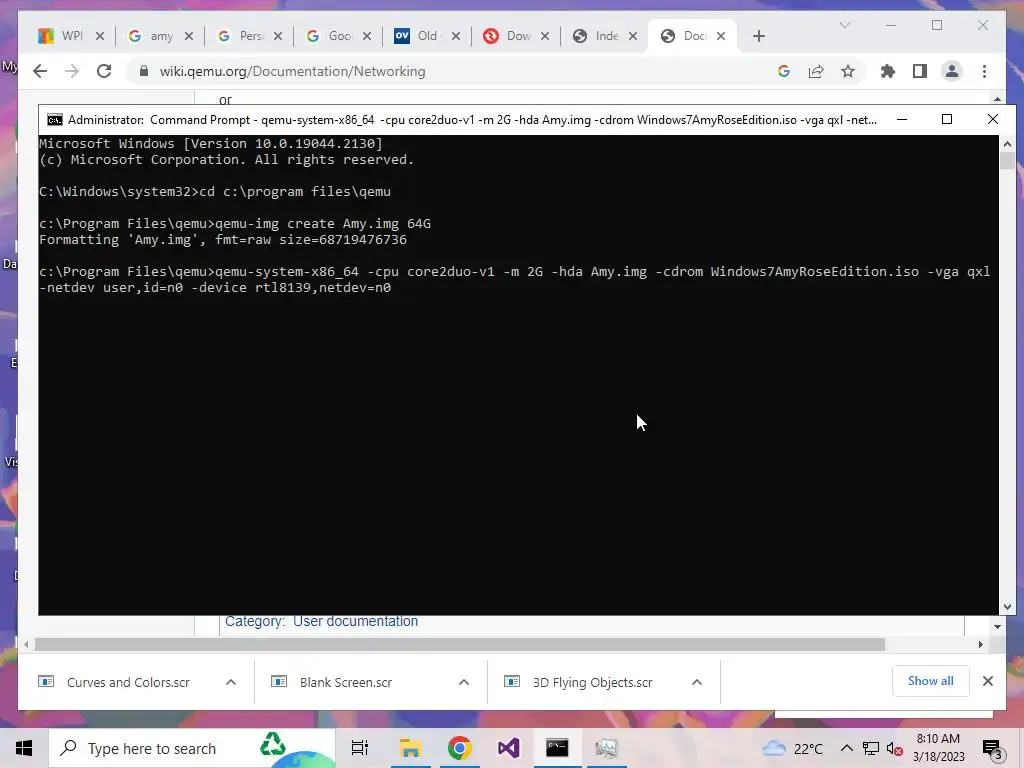Expand options for 3D Flying Objects.scr
The image size is (1024, 768).
pos(697,682)
